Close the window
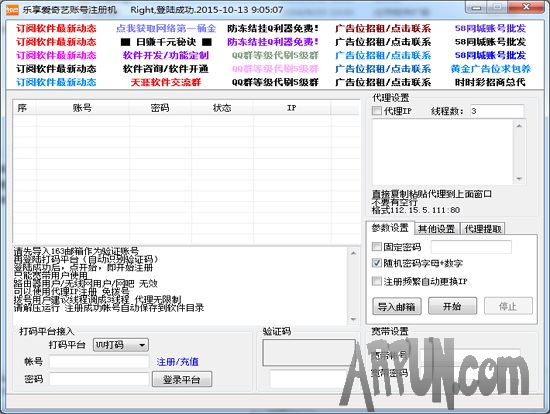 (526, 7)
